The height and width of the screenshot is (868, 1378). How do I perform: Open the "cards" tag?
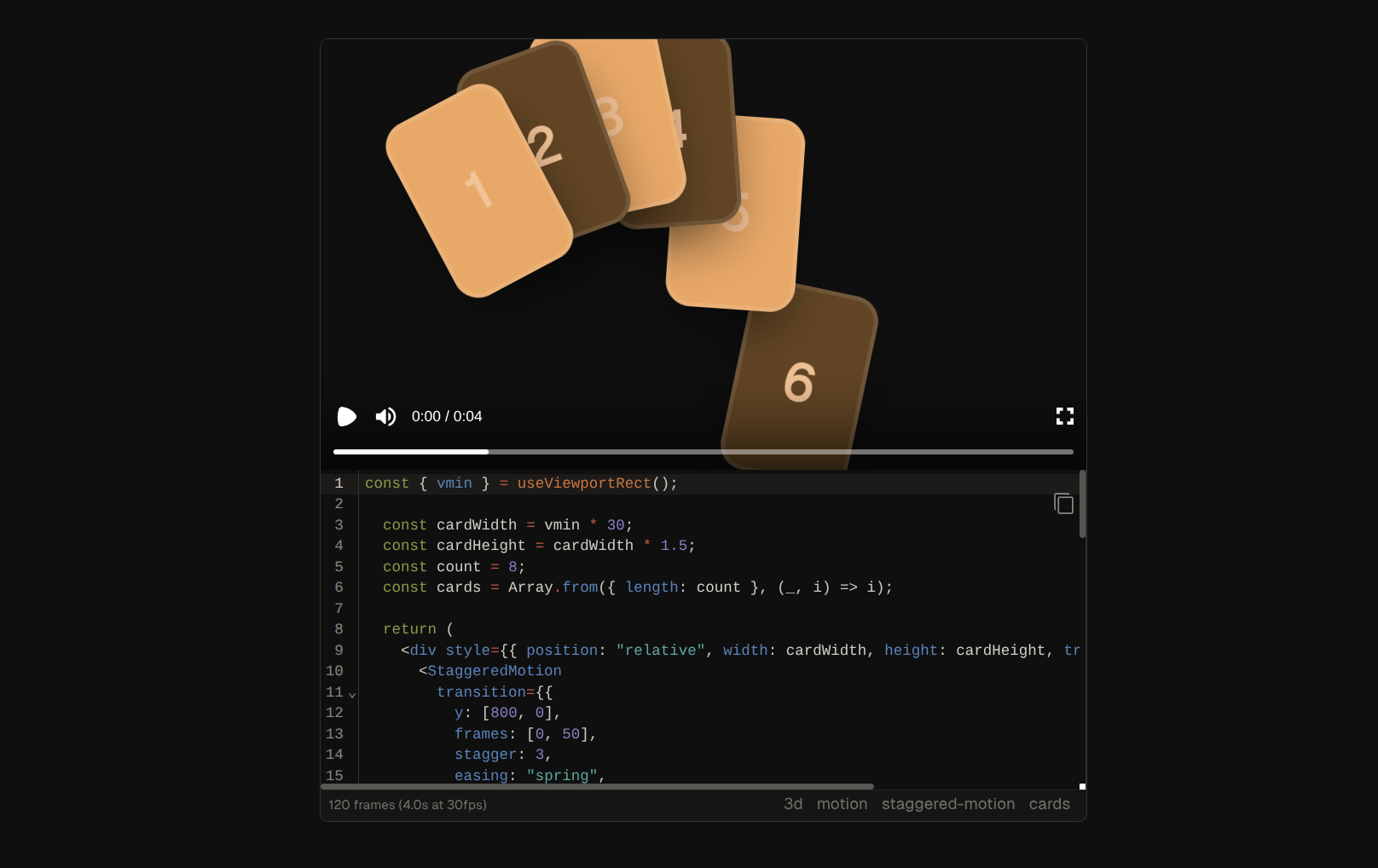point(1050,804)
